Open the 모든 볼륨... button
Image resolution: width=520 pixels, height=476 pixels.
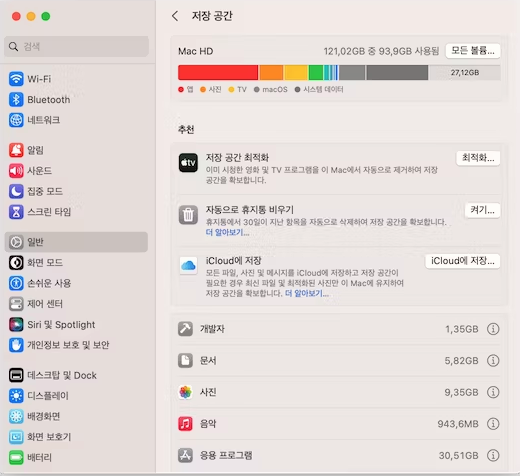(473, 51)
